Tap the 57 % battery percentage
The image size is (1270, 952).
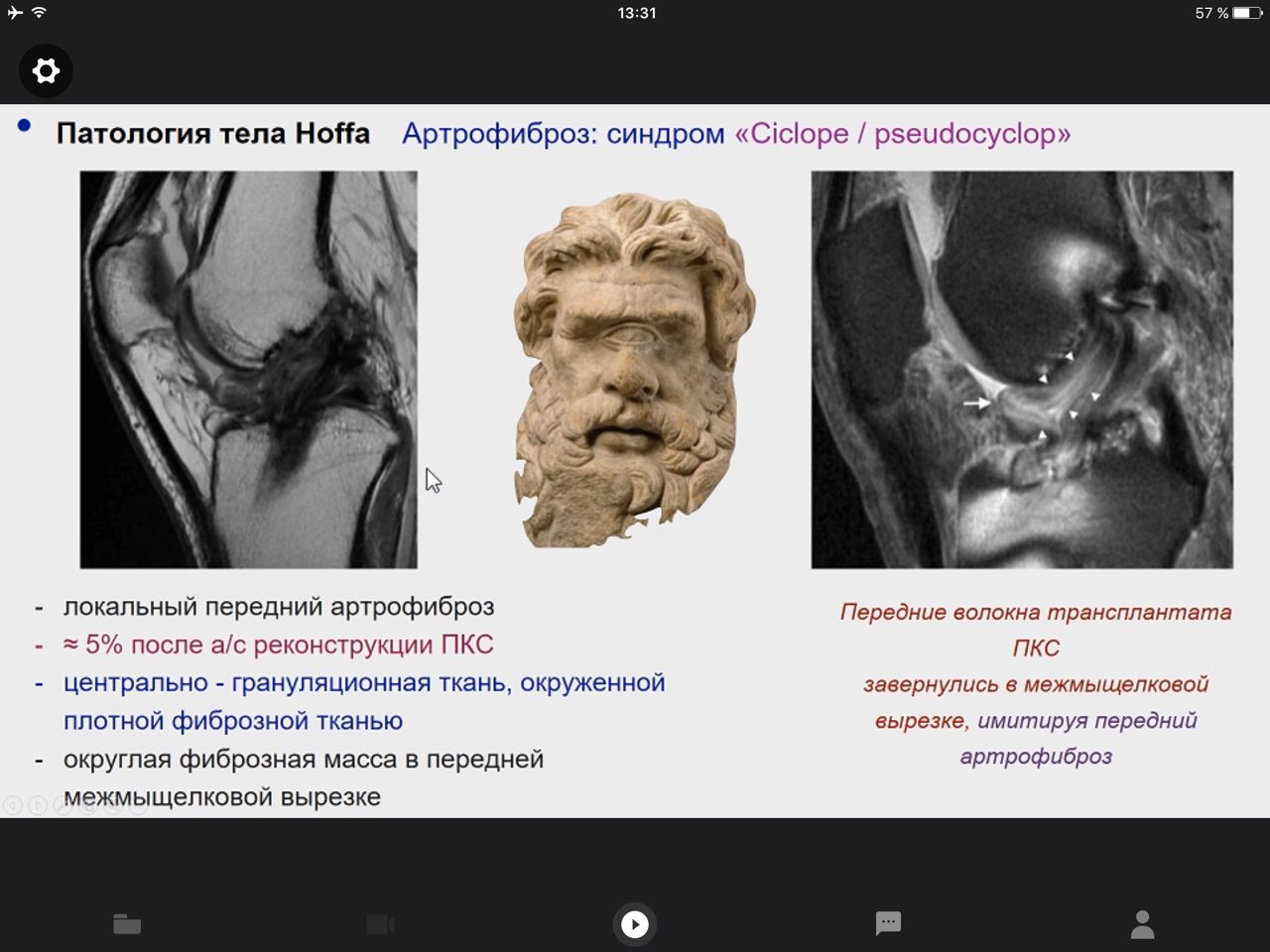pos(1211,13)
